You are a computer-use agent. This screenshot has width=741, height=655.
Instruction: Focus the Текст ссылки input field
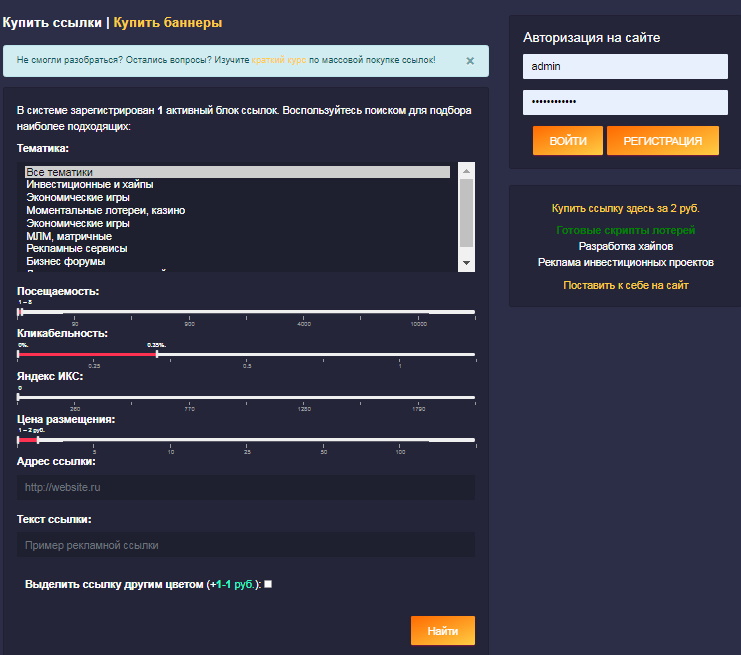245,545
